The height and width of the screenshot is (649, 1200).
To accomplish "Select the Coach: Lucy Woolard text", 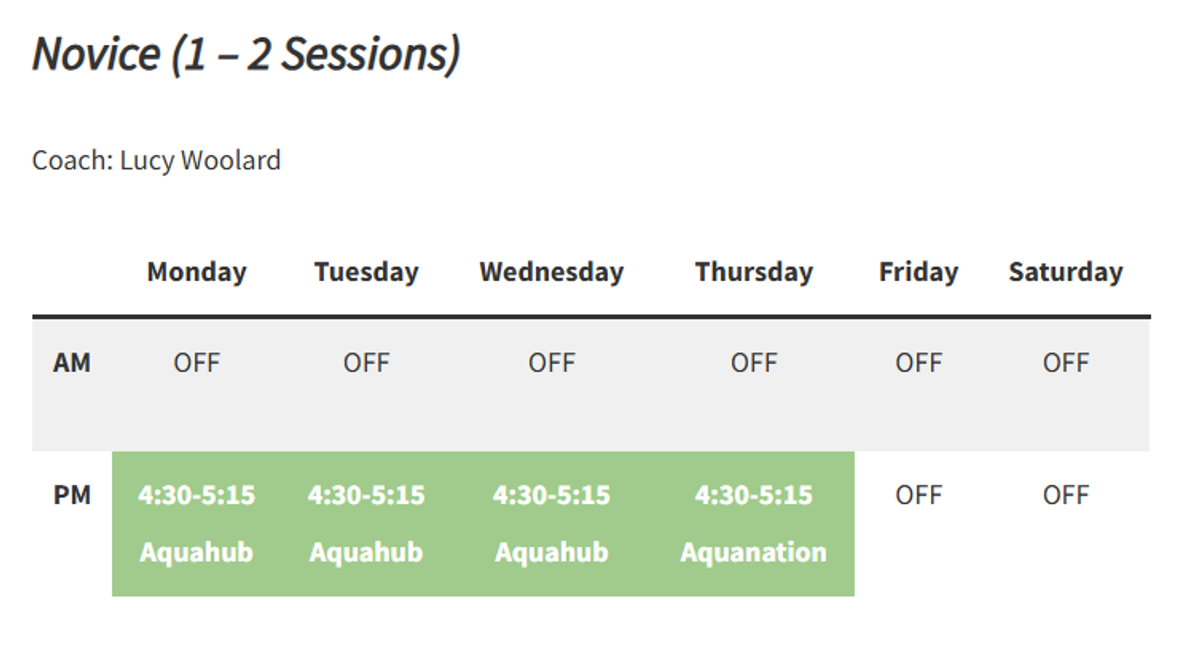I will [x=156, y=160].
